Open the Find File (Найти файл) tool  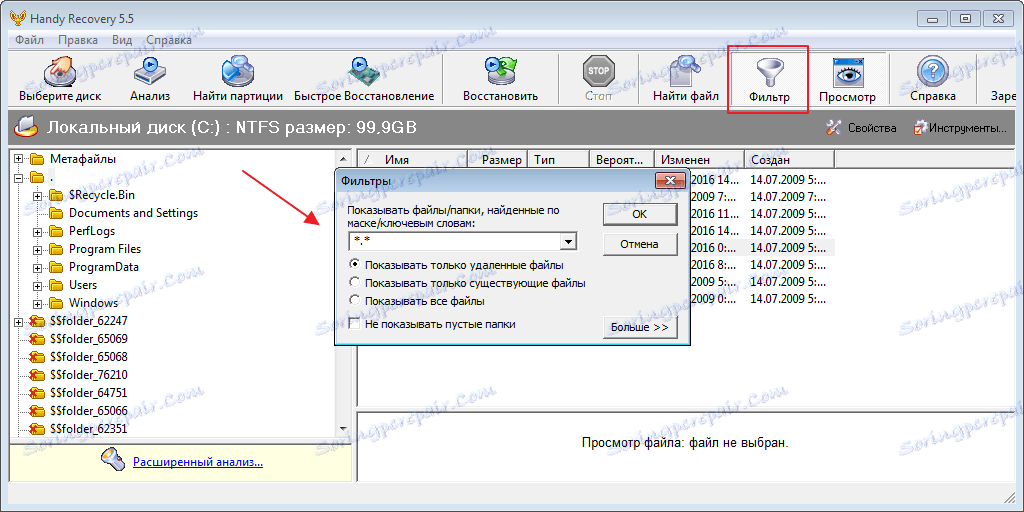point(686,80)
